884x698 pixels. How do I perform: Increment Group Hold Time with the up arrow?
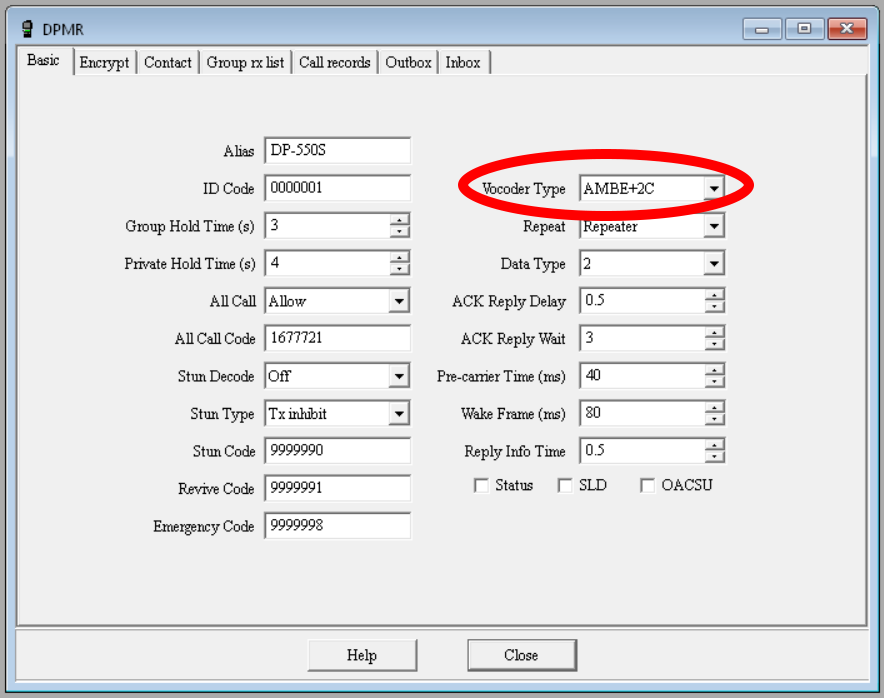tap(401, 220)
